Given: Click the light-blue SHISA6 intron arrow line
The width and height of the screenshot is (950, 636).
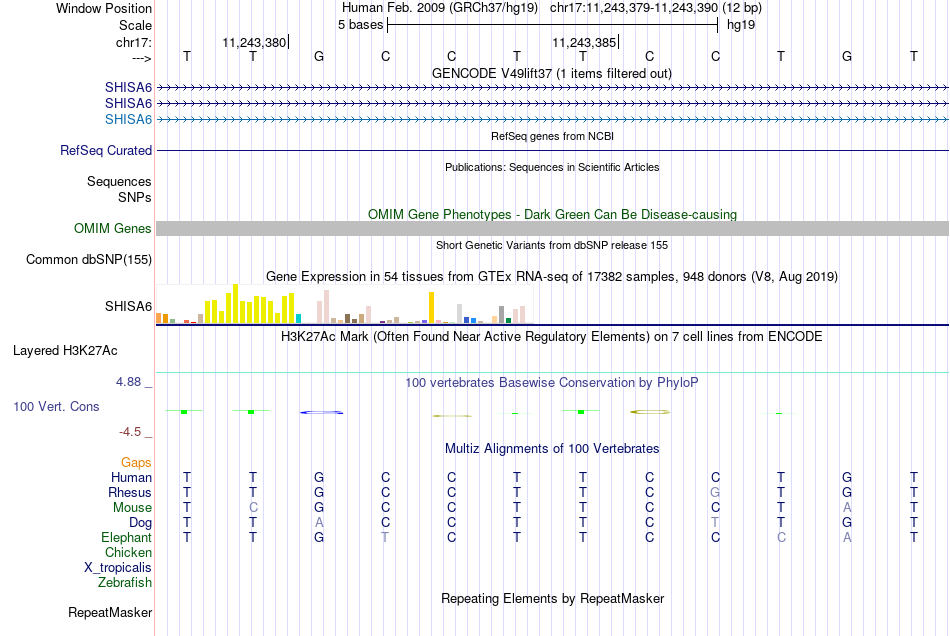Looking at the screenshot, I should (x=553, y=120).
